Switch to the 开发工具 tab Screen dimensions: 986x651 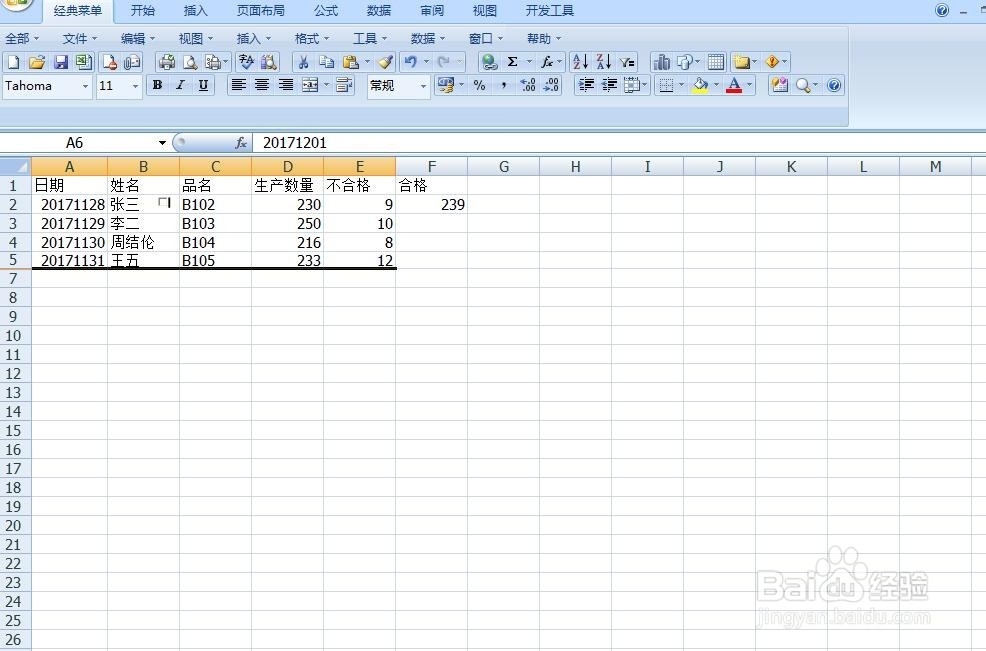550,11
